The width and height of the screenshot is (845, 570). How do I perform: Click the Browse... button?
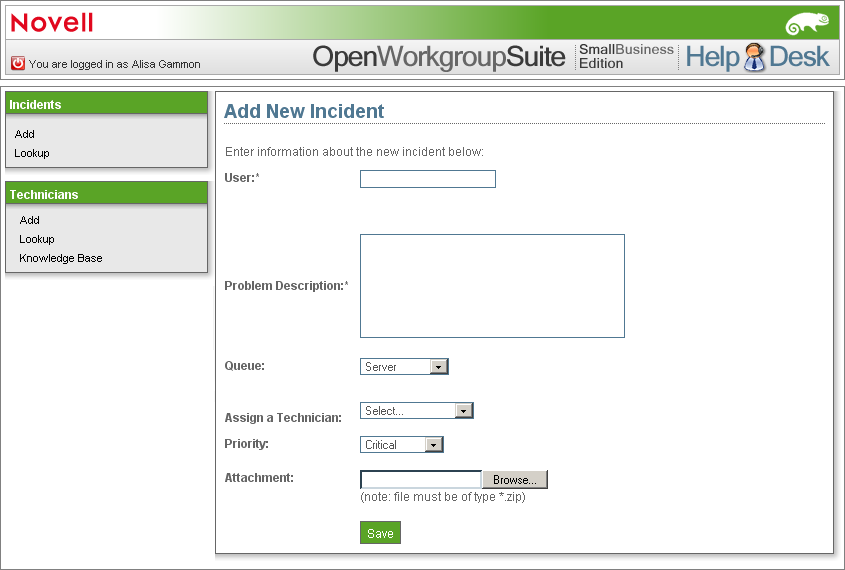click(515, 479)
